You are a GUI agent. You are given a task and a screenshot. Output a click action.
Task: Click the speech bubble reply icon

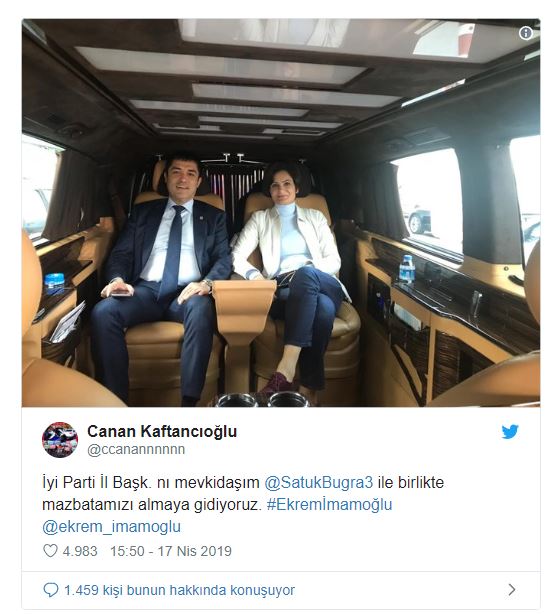pyautogui.click(x=51, y=590)
